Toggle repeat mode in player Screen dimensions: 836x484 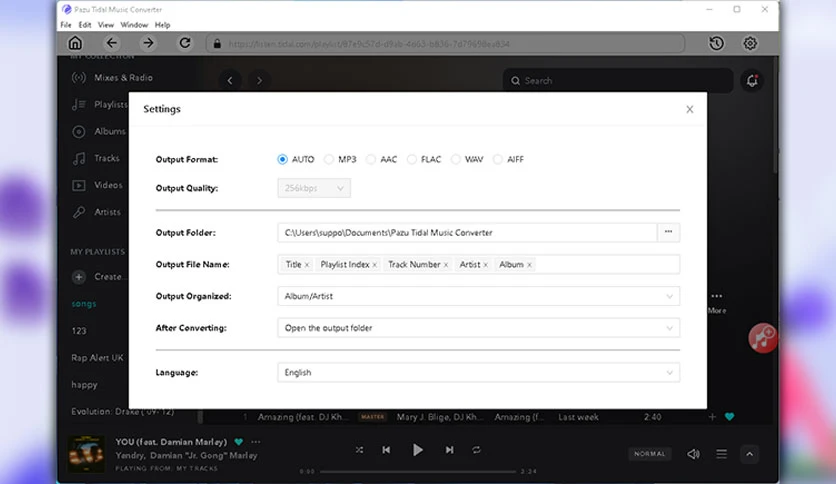tap(476, 450)
